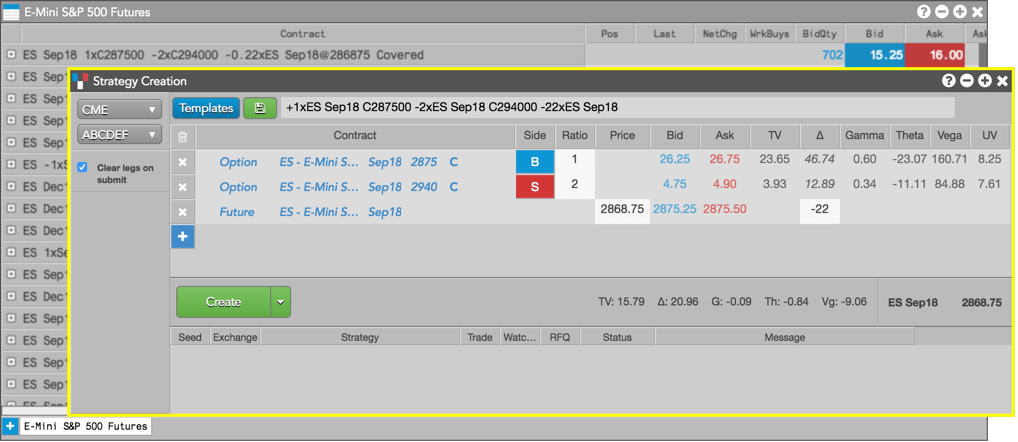This screenshot has width=1018, height=442.
Task: Edit the ratio field showing 1
Action: tap(575, 160)
